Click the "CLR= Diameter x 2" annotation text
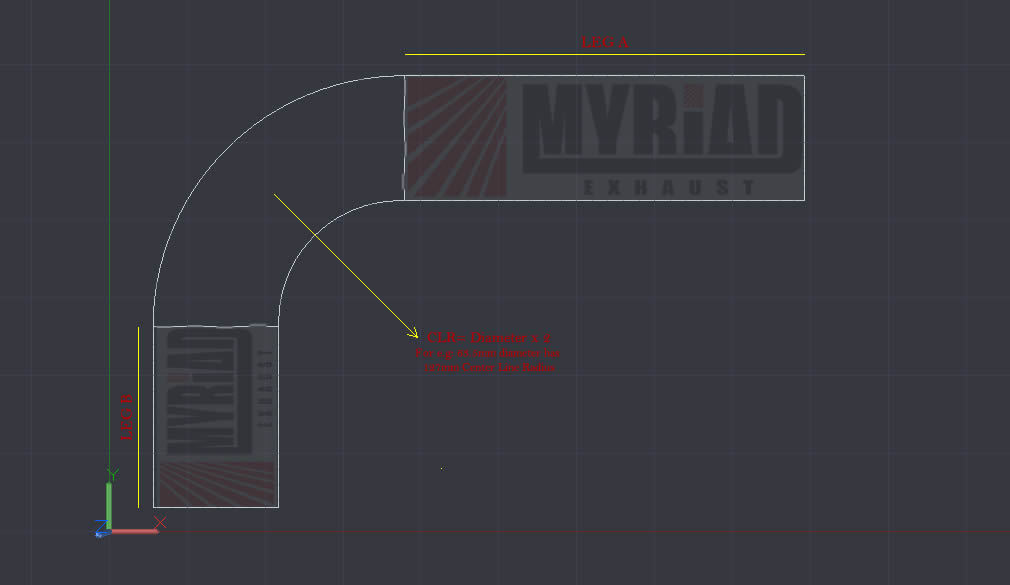 coord(489,338)
